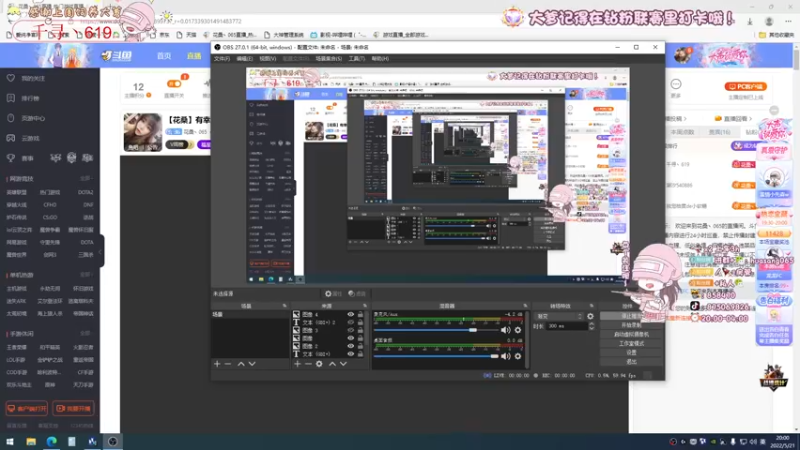Remove selected scene with minus icon
Image resolution: width=800 pixels, height=450 pixels.
228,364
